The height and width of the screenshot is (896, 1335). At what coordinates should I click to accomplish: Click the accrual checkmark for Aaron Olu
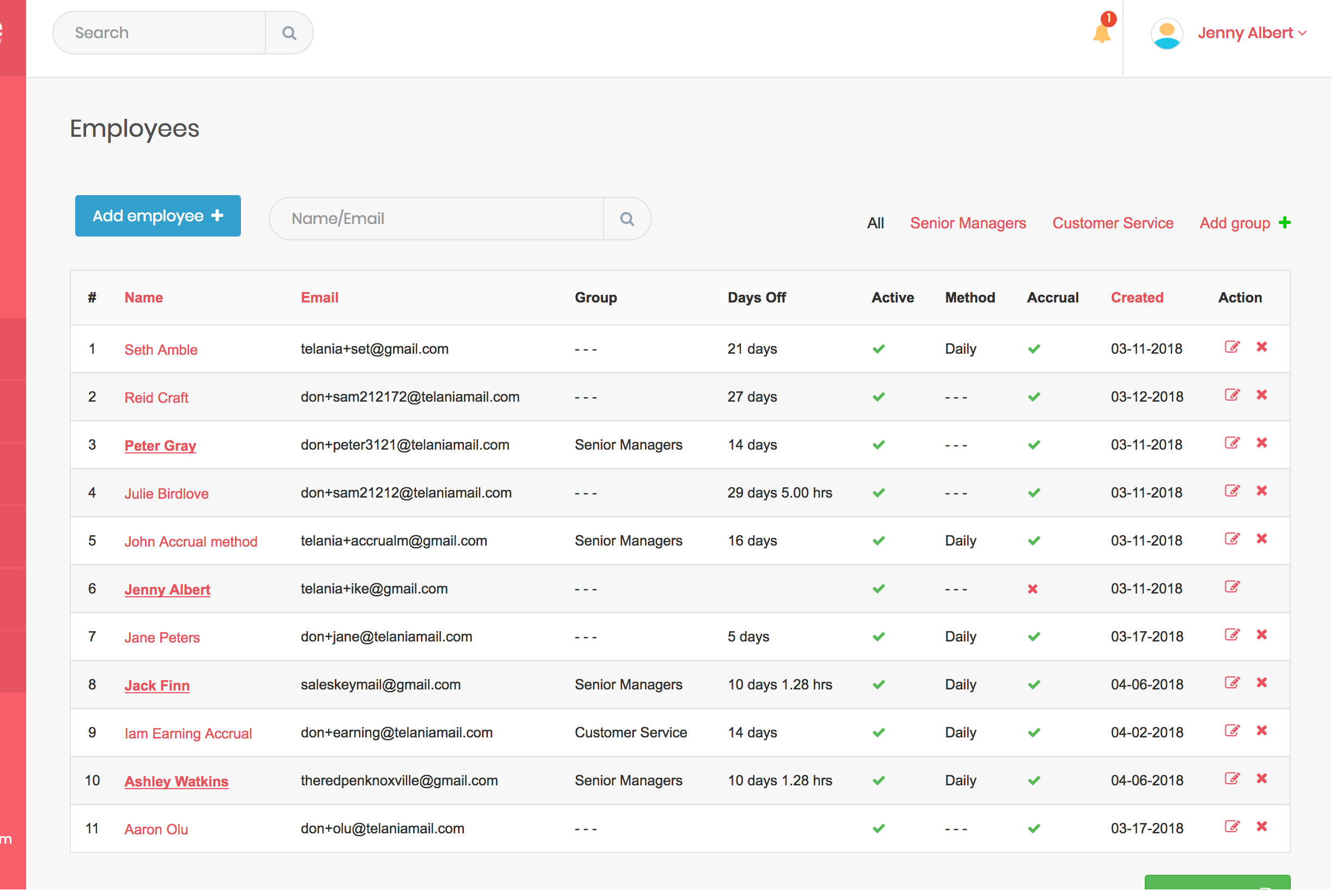pyautogui.click(x=1036, y=830)
